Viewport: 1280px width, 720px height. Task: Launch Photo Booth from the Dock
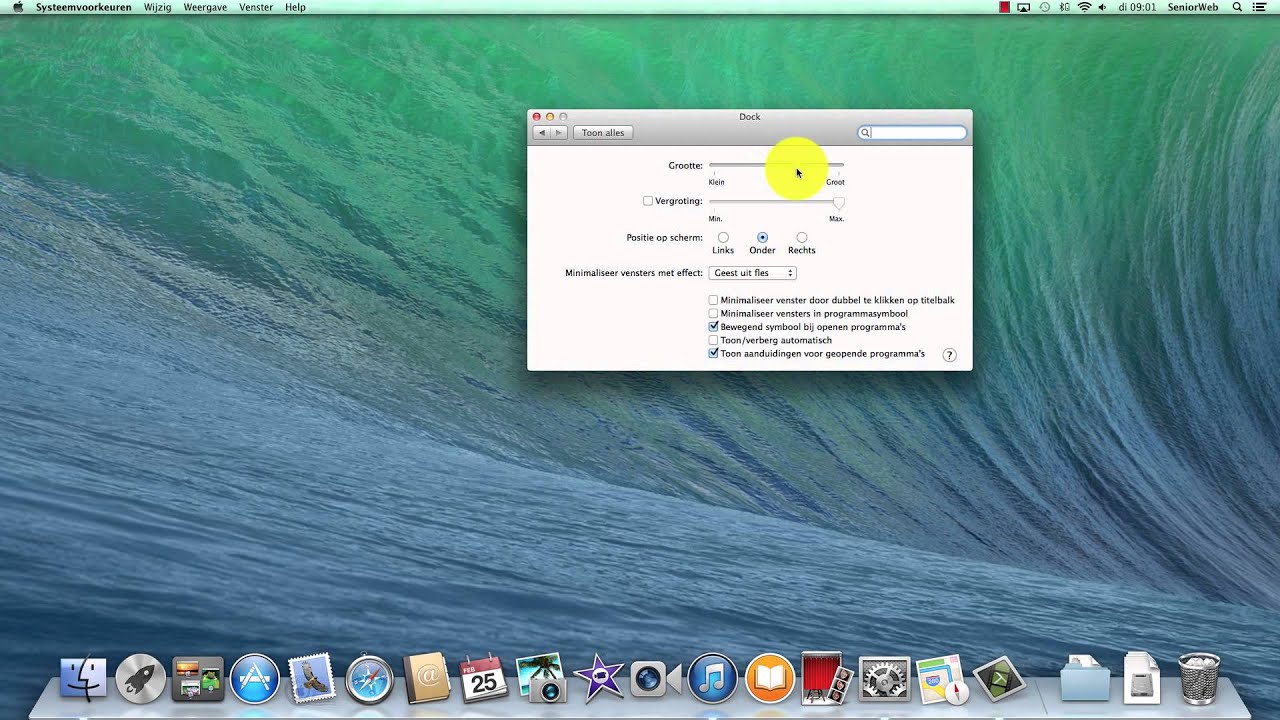pos(827,679)
